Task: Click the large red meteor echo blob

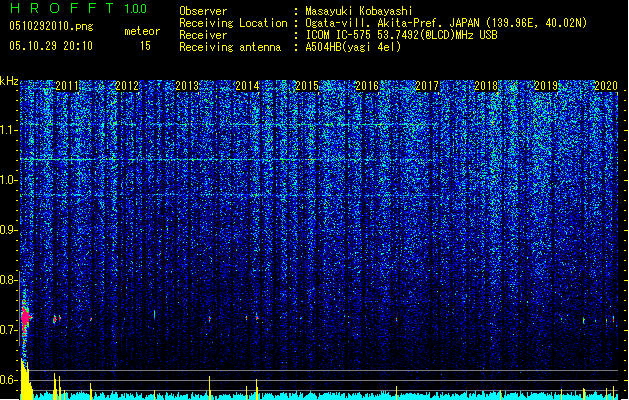Action: (x=26, y=318)
